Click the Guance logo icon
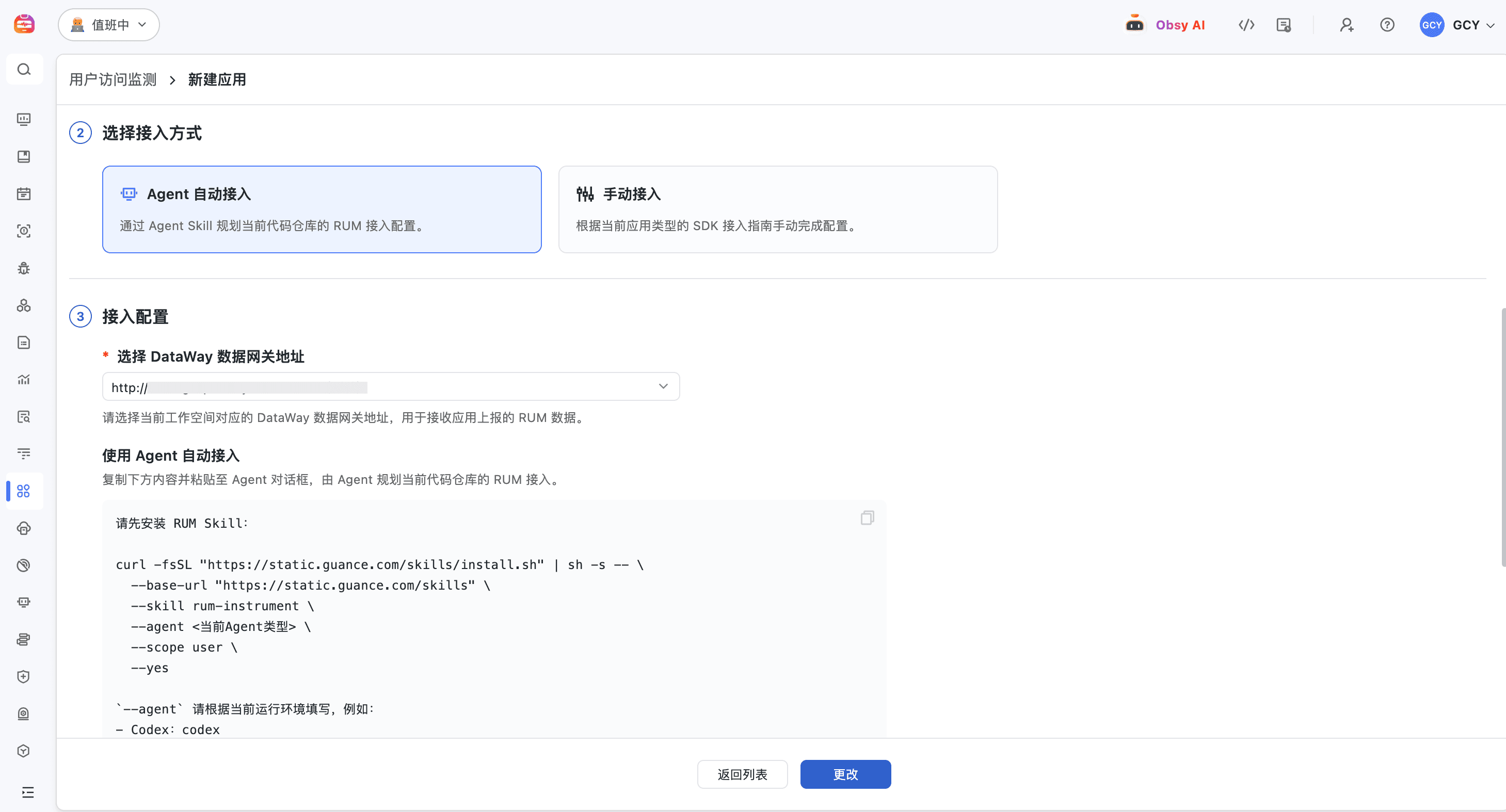 pyautogui.click(x=24, y=24)
